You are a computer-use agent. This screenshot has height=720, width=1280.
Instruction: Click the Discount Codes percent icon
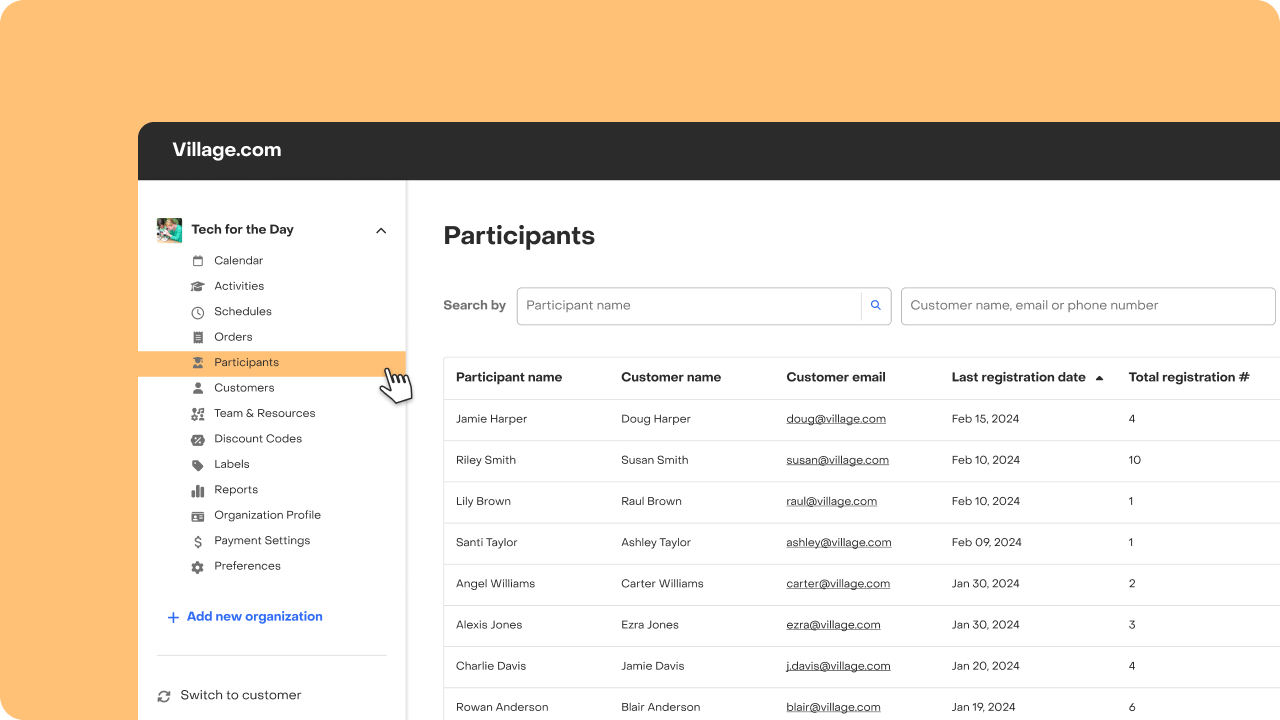(198, 439)
